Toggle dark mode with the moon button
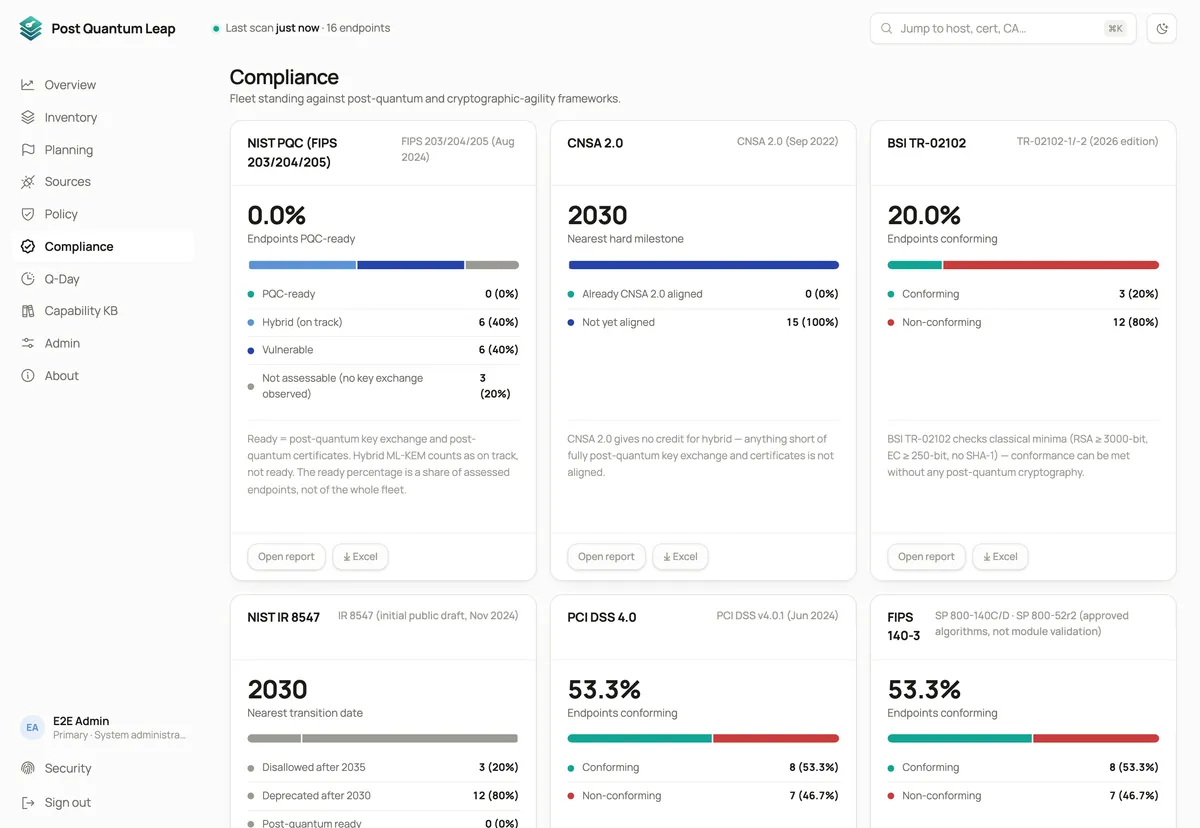The image size is (1200, 828). [1162, 29]
